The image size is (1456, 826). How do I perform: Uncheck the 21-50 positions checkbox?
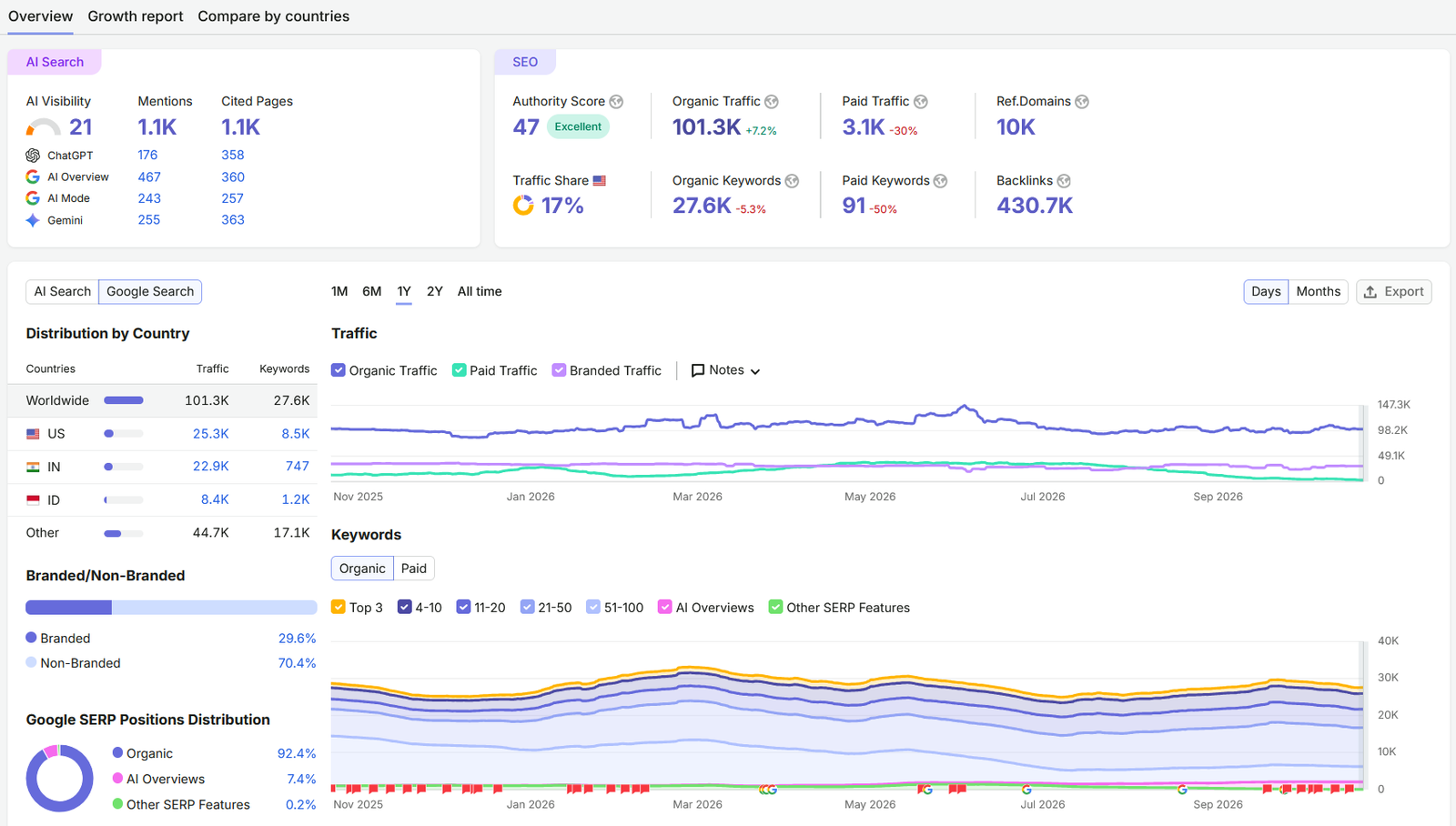pos(528,607)
